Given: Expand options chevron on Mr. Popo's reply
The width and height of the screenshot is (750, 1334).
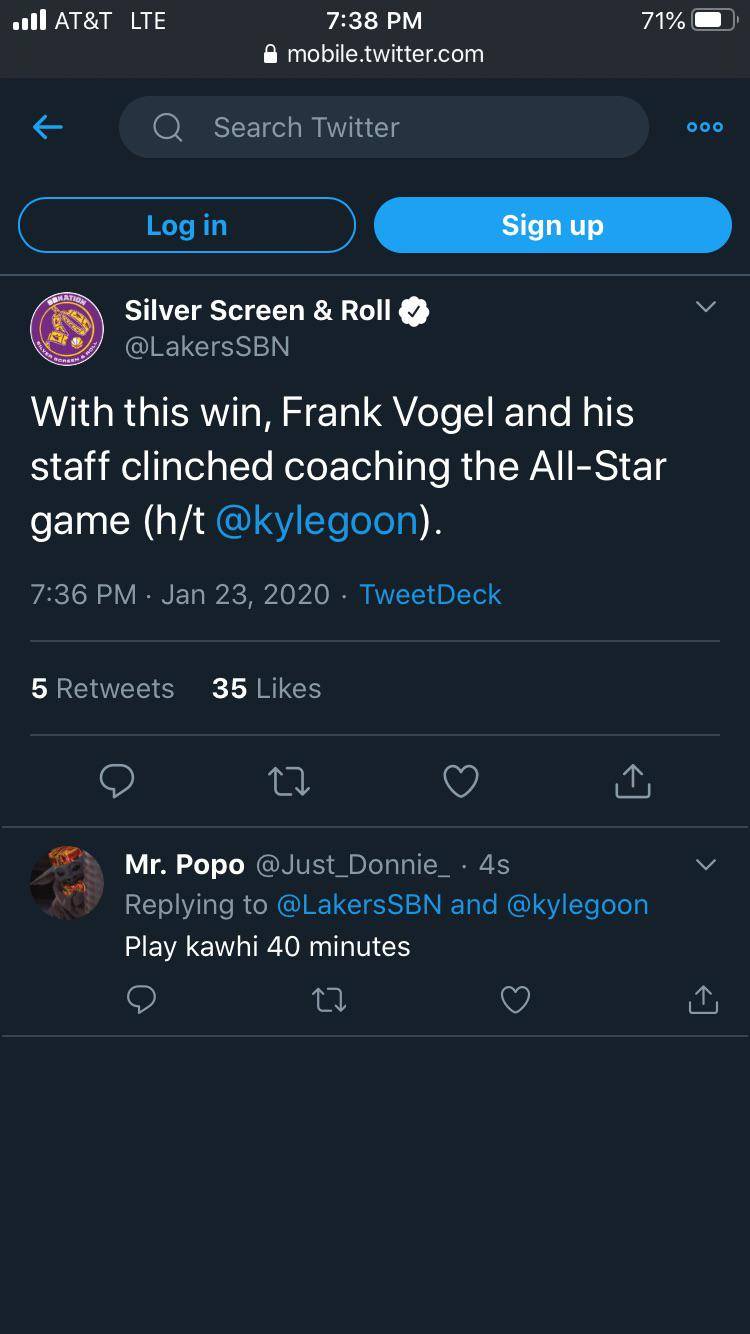Looking at the screenshot, I should tap(706, 865).
